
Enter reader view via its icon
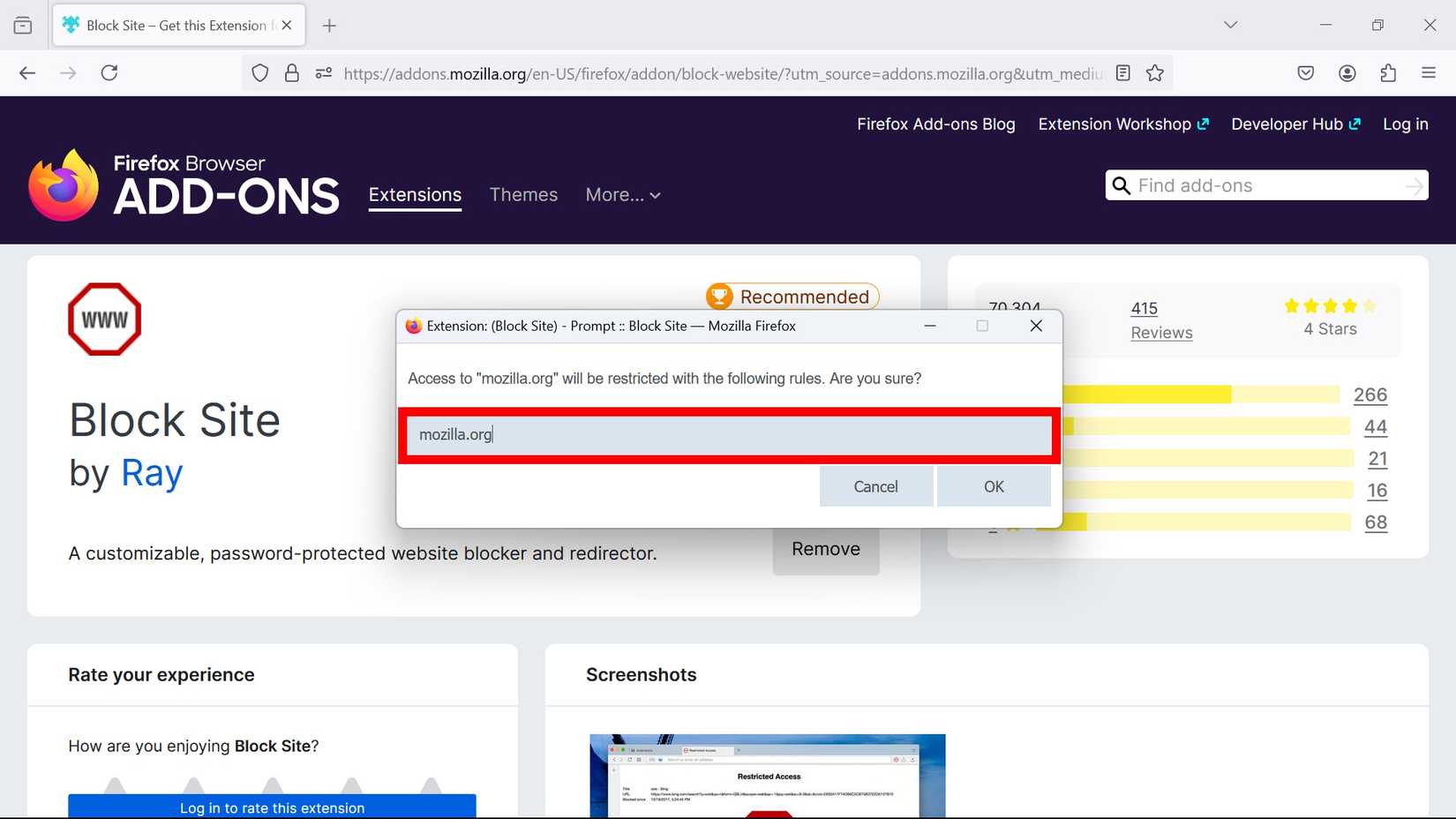coord(1122,73)
